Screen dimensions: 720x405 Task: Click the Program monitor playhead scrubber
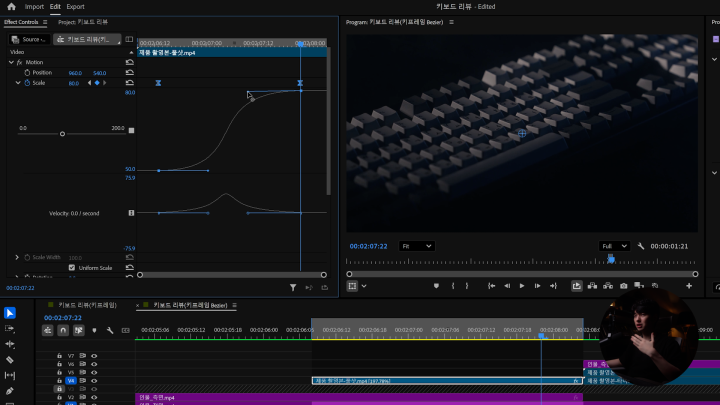(x=611, y=259)
